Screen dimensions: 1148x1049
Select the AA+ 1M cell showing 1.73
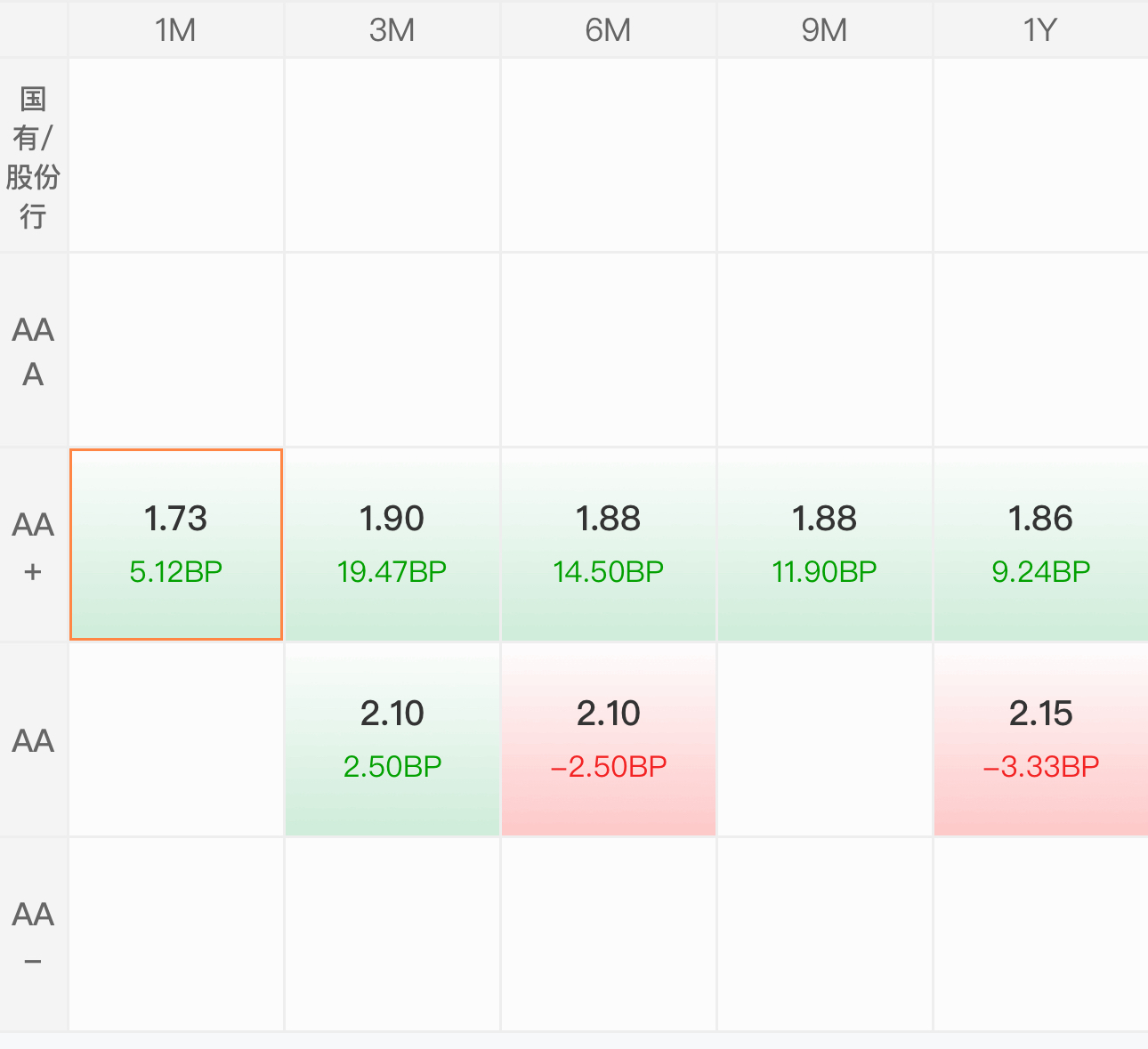click(176, 544)
